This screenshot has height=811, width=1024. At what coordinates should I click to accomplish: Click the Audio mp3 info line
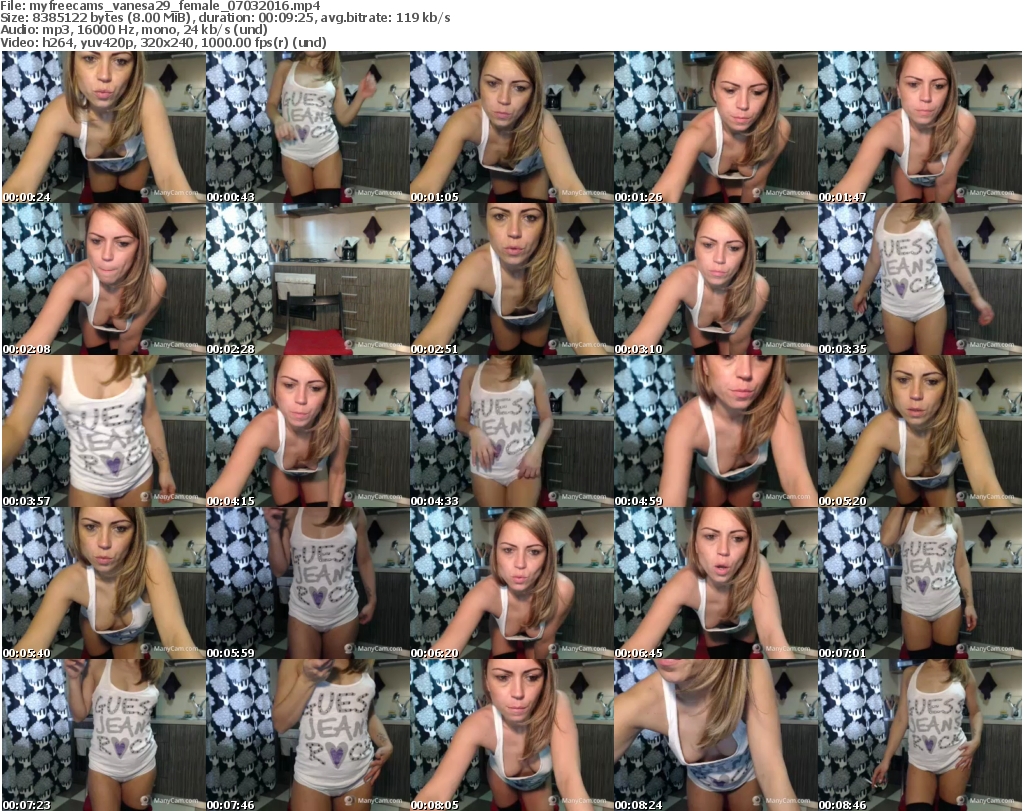tap(134, 30)
